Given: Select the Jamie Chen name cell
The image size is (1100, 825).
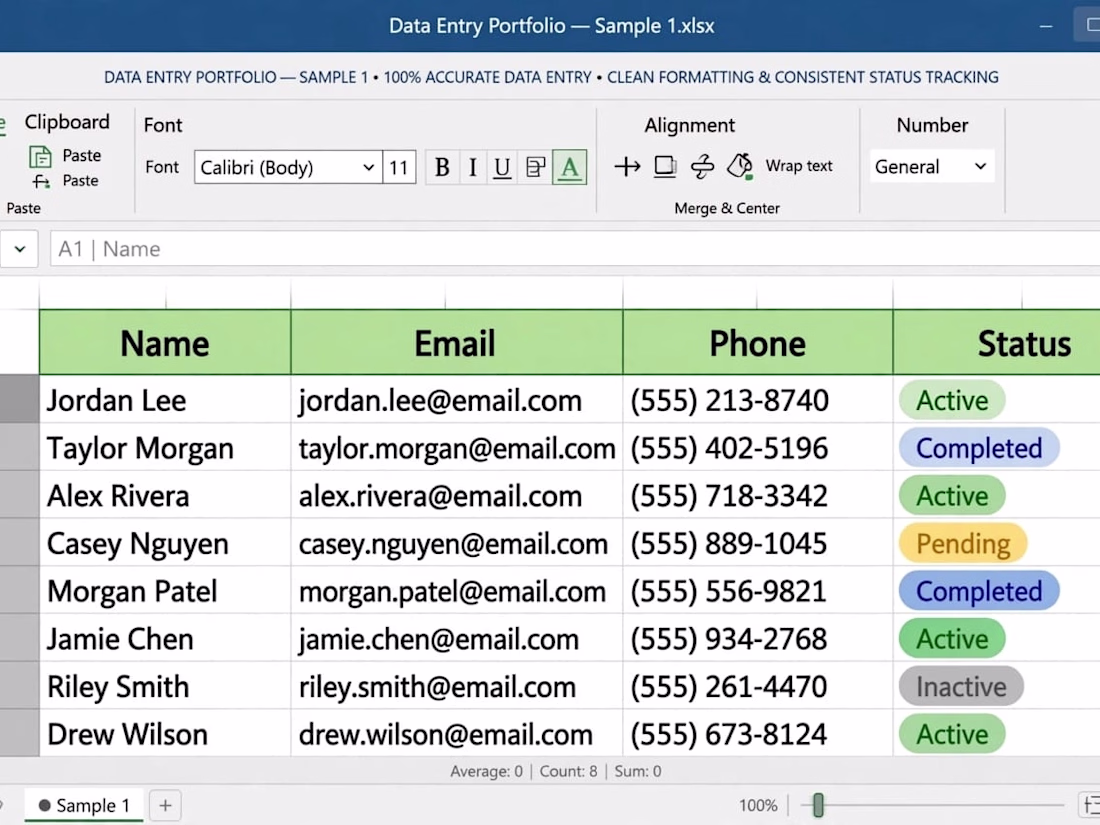Looking at the screenshot, I should tap(165, 638).
